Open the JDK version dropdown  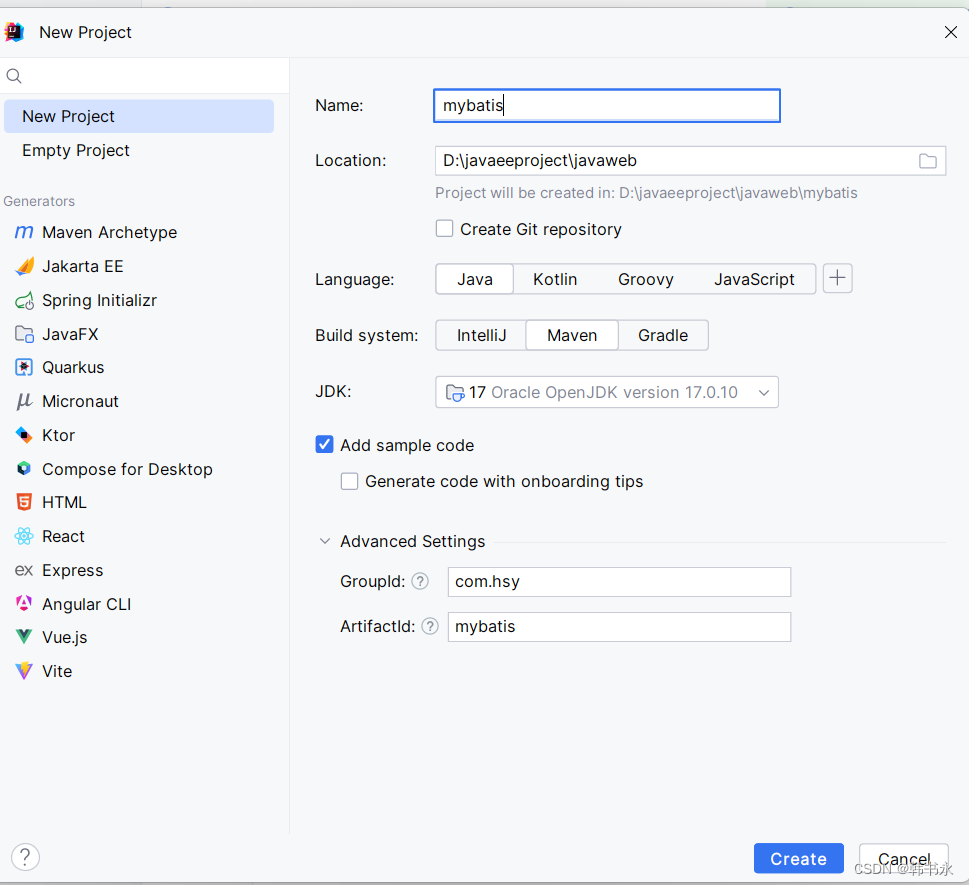pos(607,392)
